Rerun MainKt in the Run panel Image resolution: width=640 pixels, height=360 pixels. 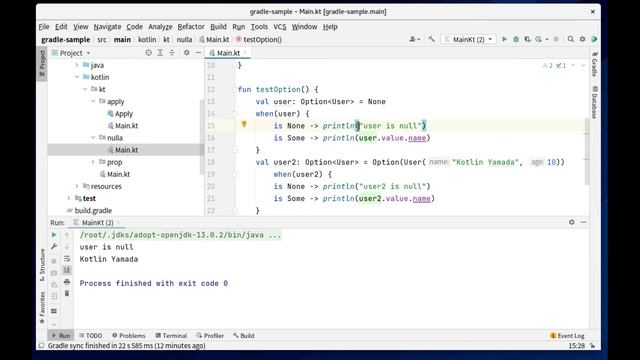54,235
